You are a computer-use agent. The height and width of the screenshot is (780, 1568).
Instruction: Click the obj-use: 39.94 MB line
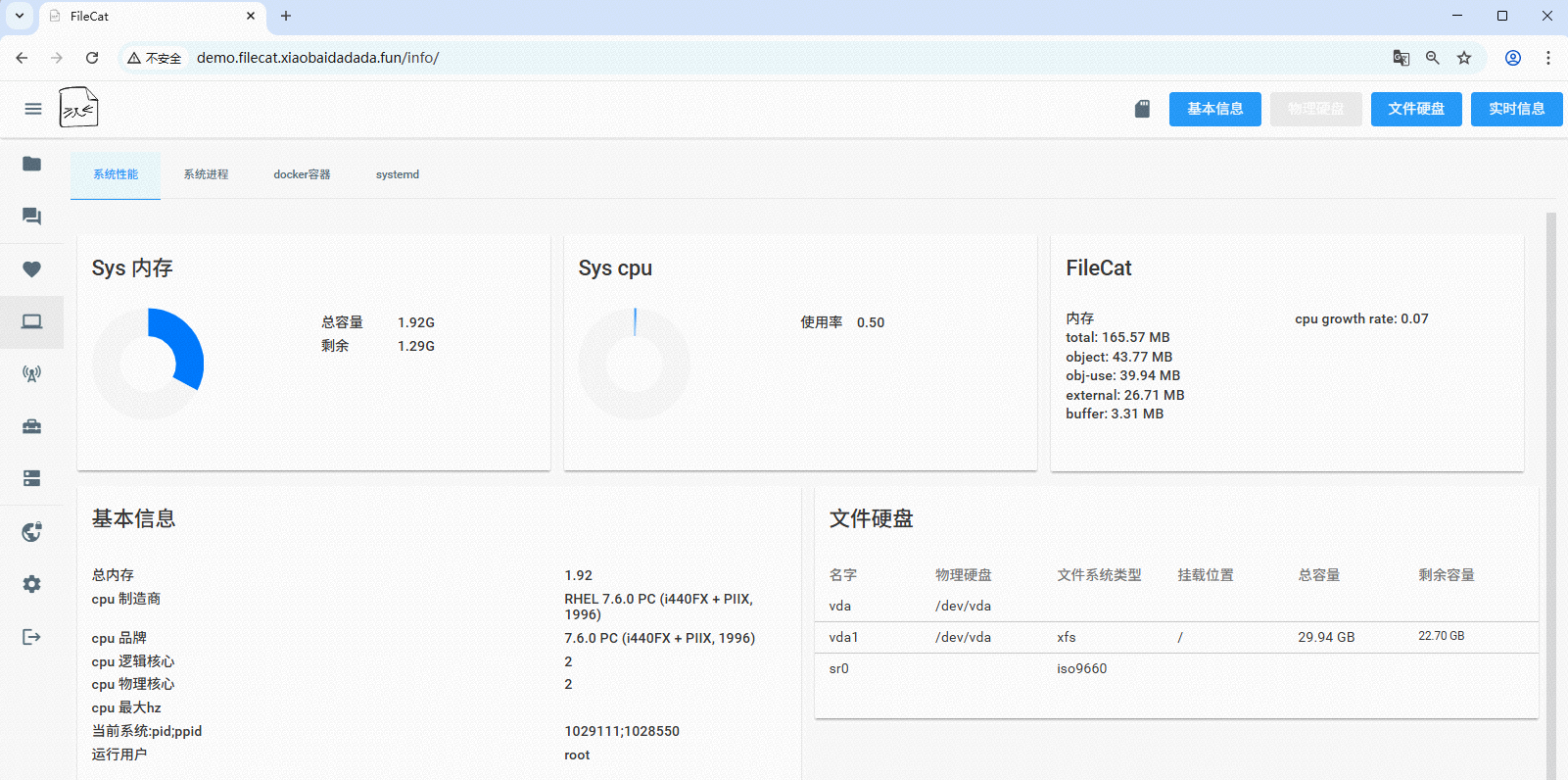(x=1123, y=375)
